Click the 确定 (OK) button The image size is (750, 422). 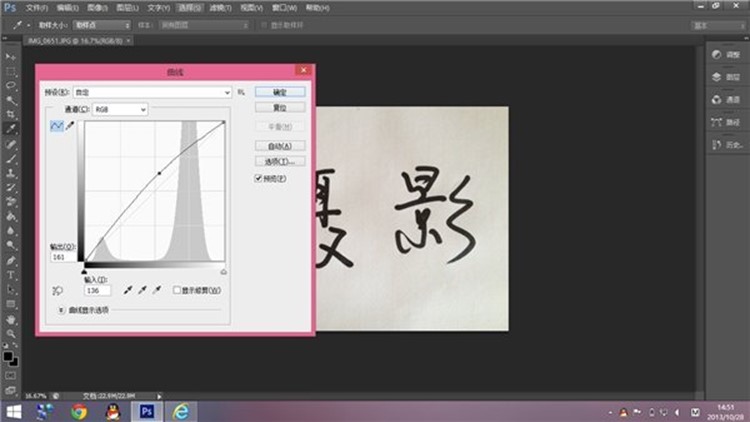pyautogui.click(x=273, y=92)
